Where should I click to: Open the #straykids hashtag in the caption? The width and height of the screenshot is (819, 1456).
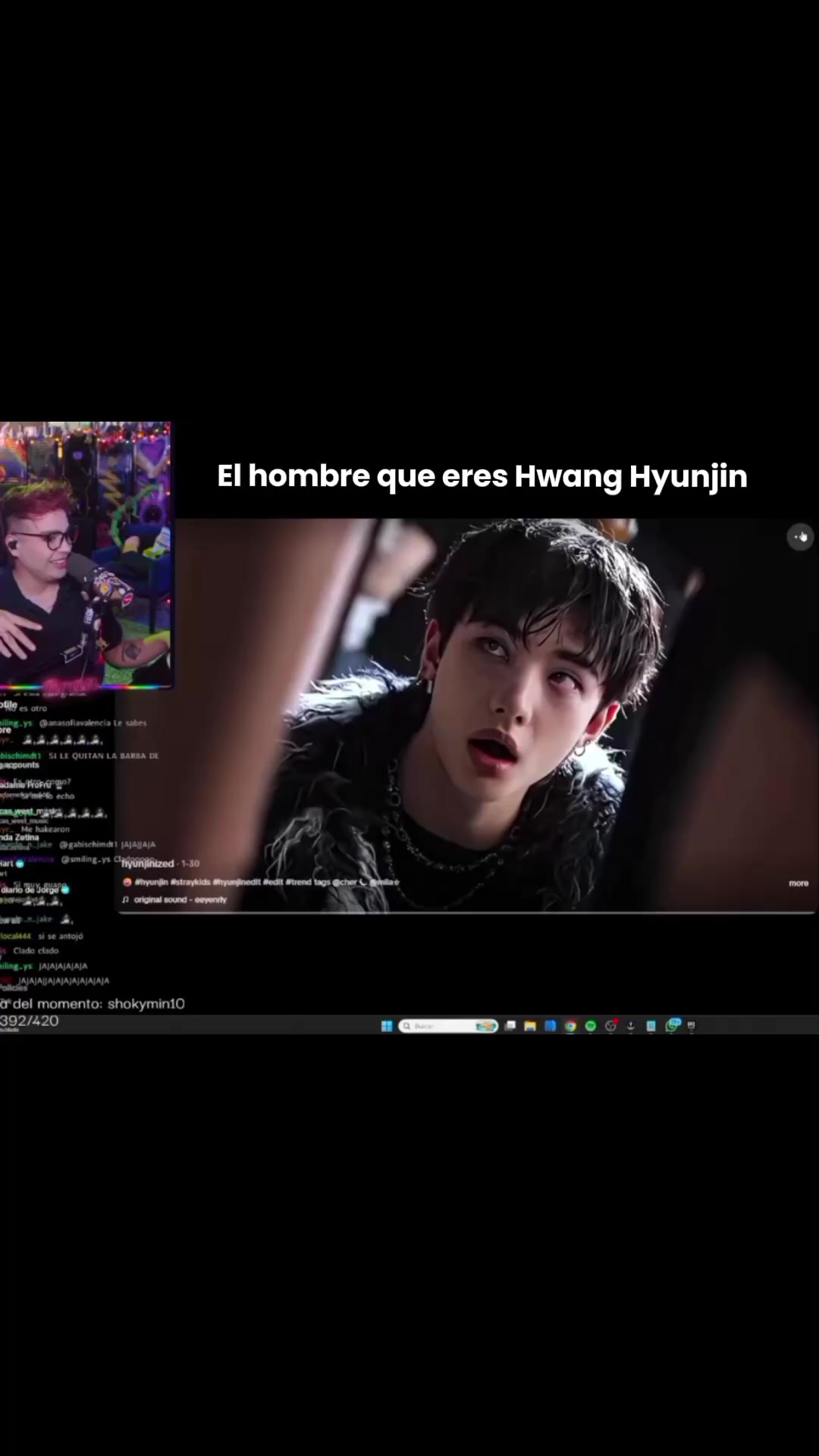(190, 883)
